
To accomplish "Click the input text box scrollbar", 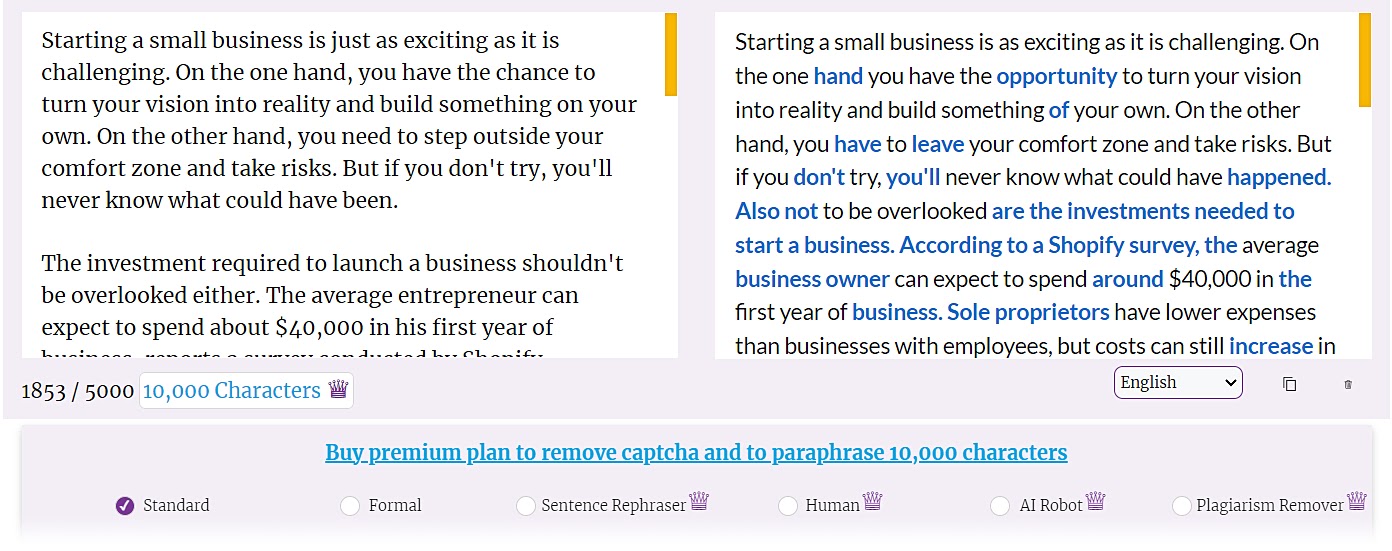I will [671, 55].
